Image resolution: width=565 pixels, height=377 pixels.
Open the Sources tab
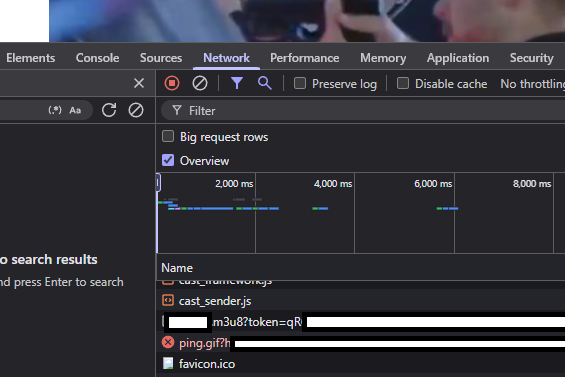coord(161,58)
